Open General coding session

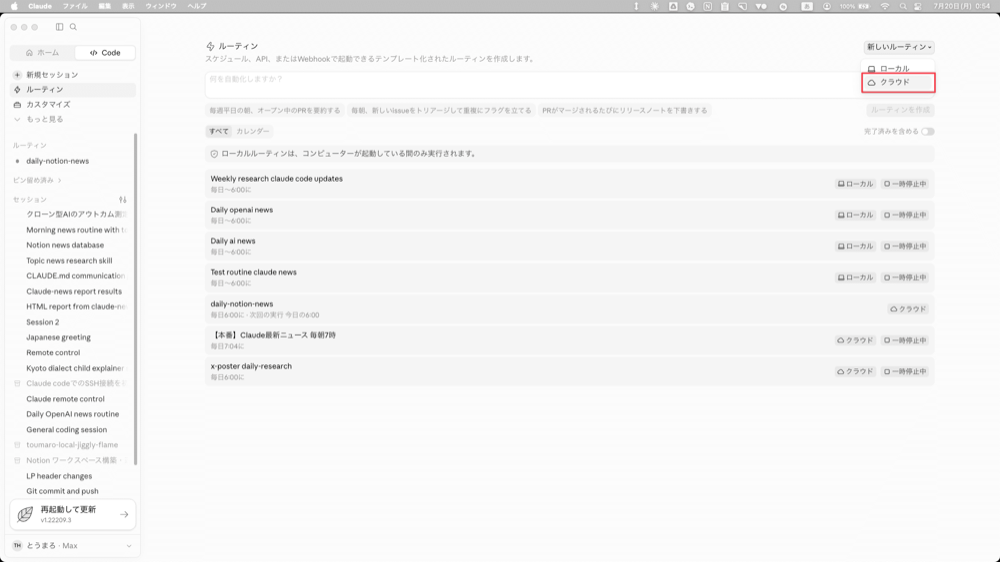point(66,430)
